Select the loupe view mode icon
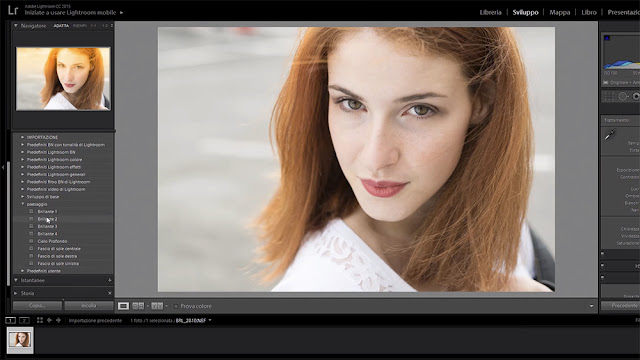The height and width of the screenshot is (360, 640). [123, 306]
